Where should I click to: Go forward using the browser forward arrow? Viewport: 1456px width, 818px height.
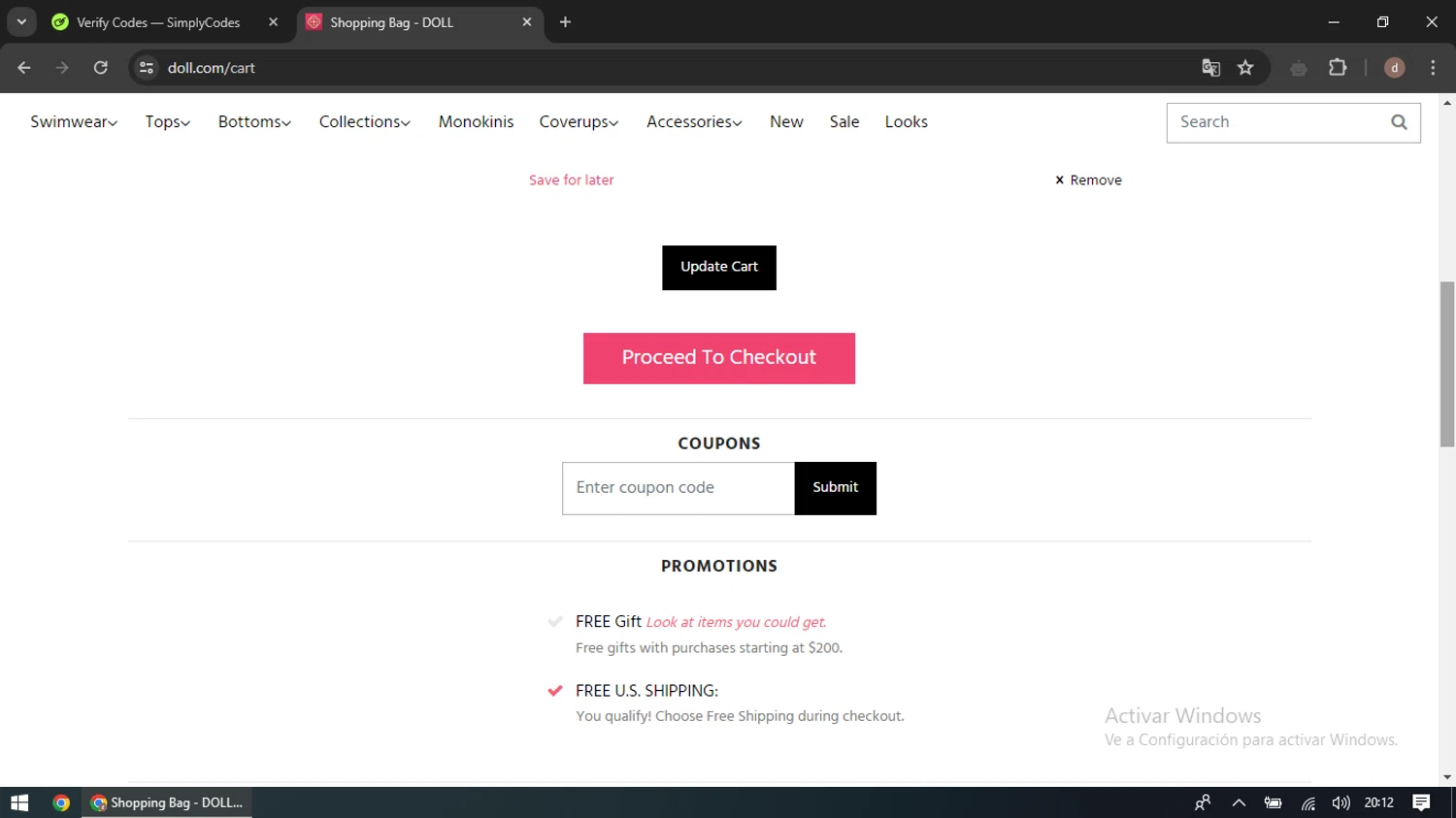[x=62, y=68]
